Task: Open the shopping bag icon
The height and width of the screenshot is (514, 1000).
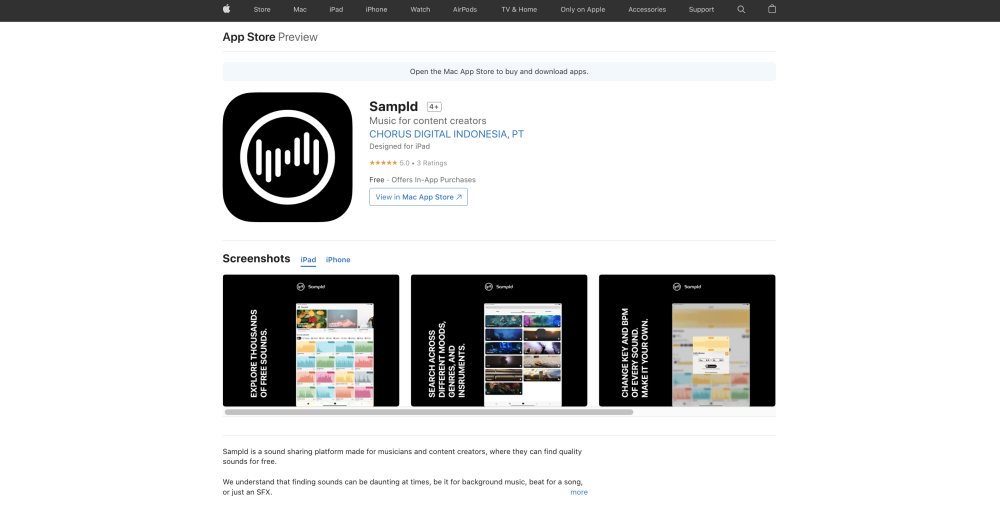Action: [772, 9]
